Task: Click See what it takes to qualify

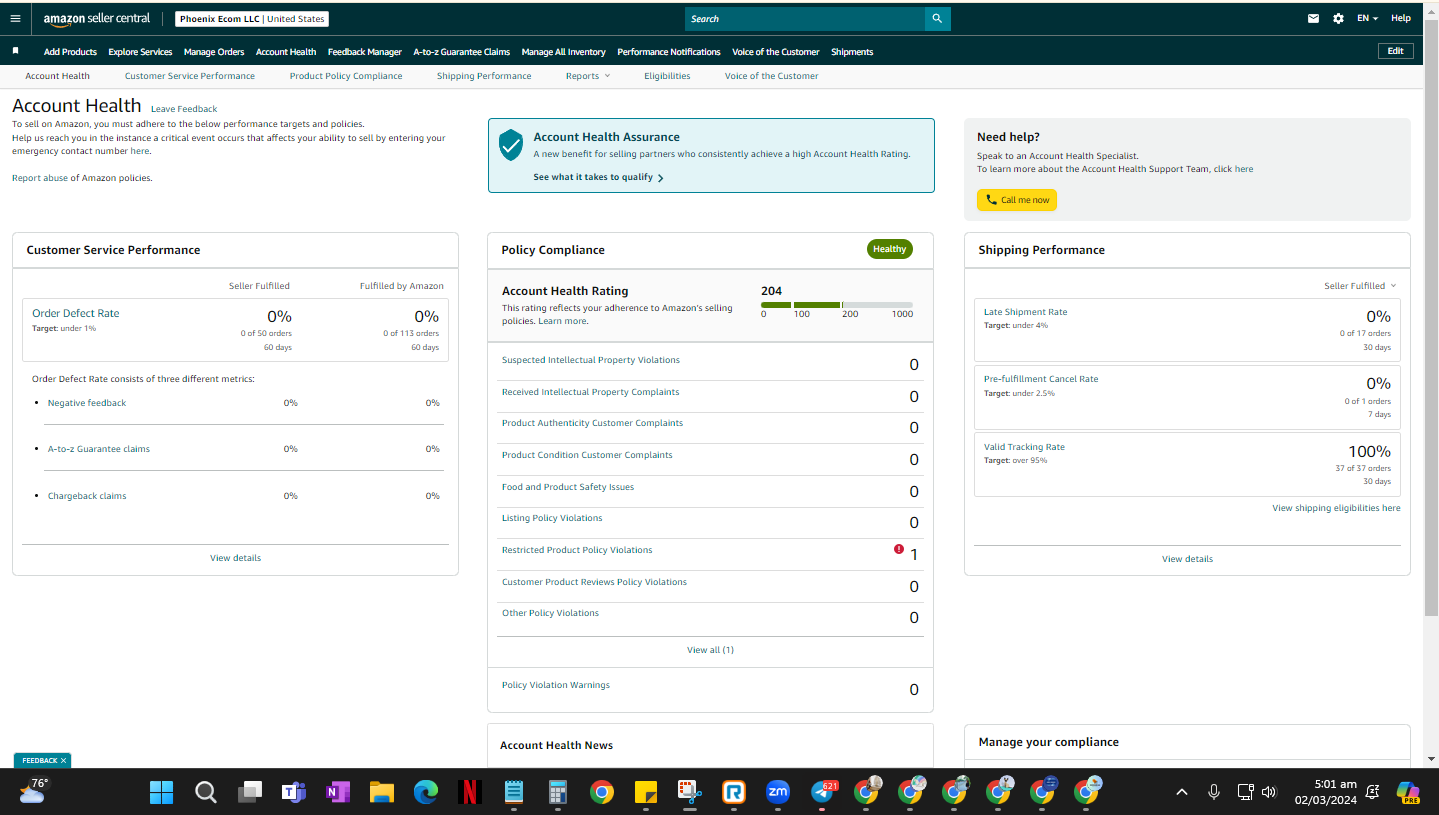Action: coord(598,177)
